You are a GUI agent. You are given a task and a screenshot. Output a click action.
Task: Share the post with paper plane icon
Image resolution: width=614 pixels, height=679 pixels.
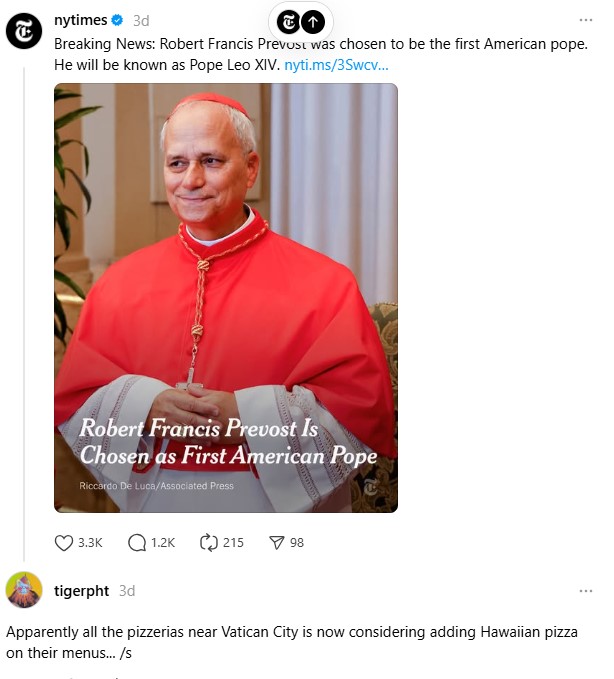click(x=277, y=543)
